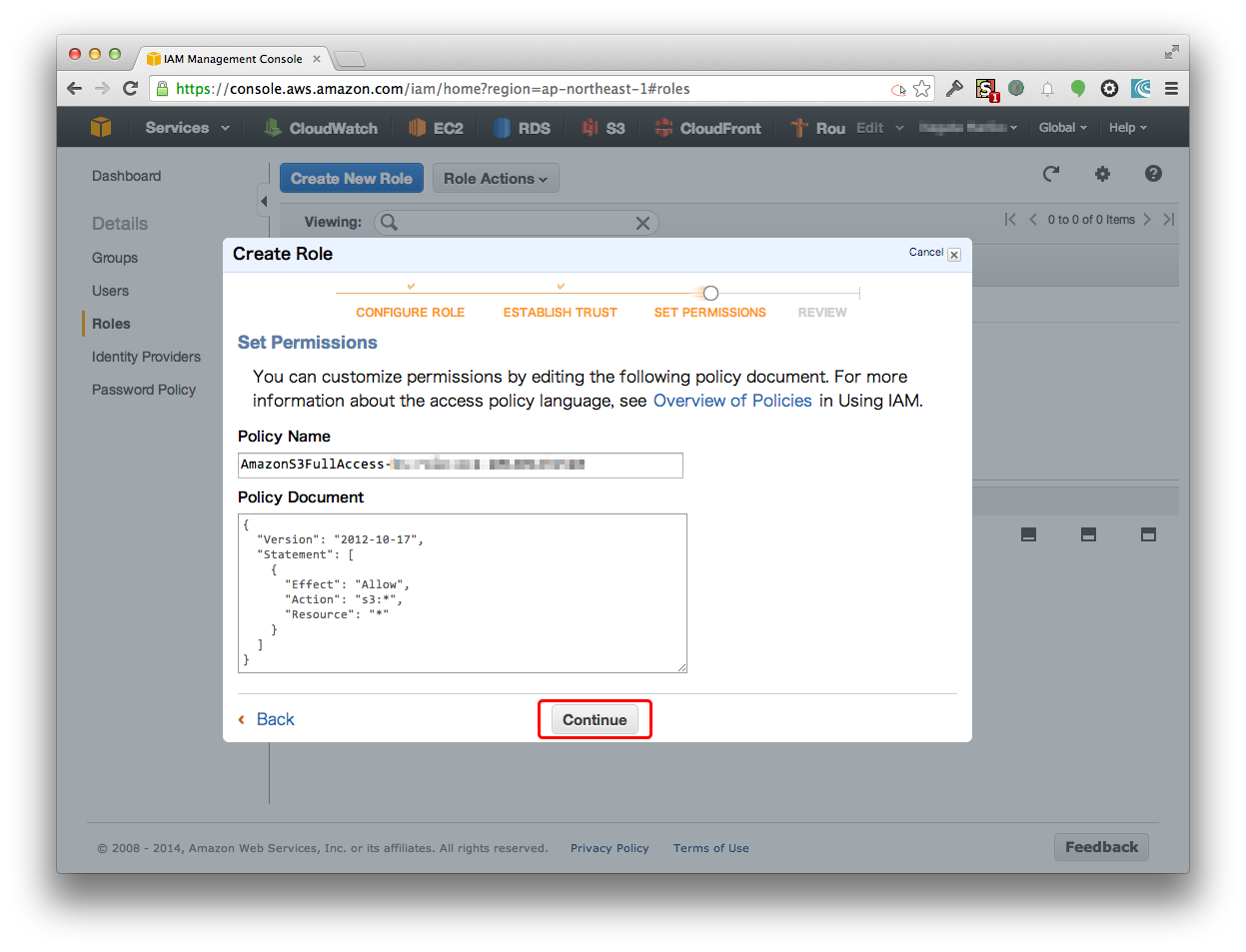Viewport: 1246px width, 952px height.
Task: Select Identity Providers in the sidebar
Action: pyautogui.click(x=146, y=357)
